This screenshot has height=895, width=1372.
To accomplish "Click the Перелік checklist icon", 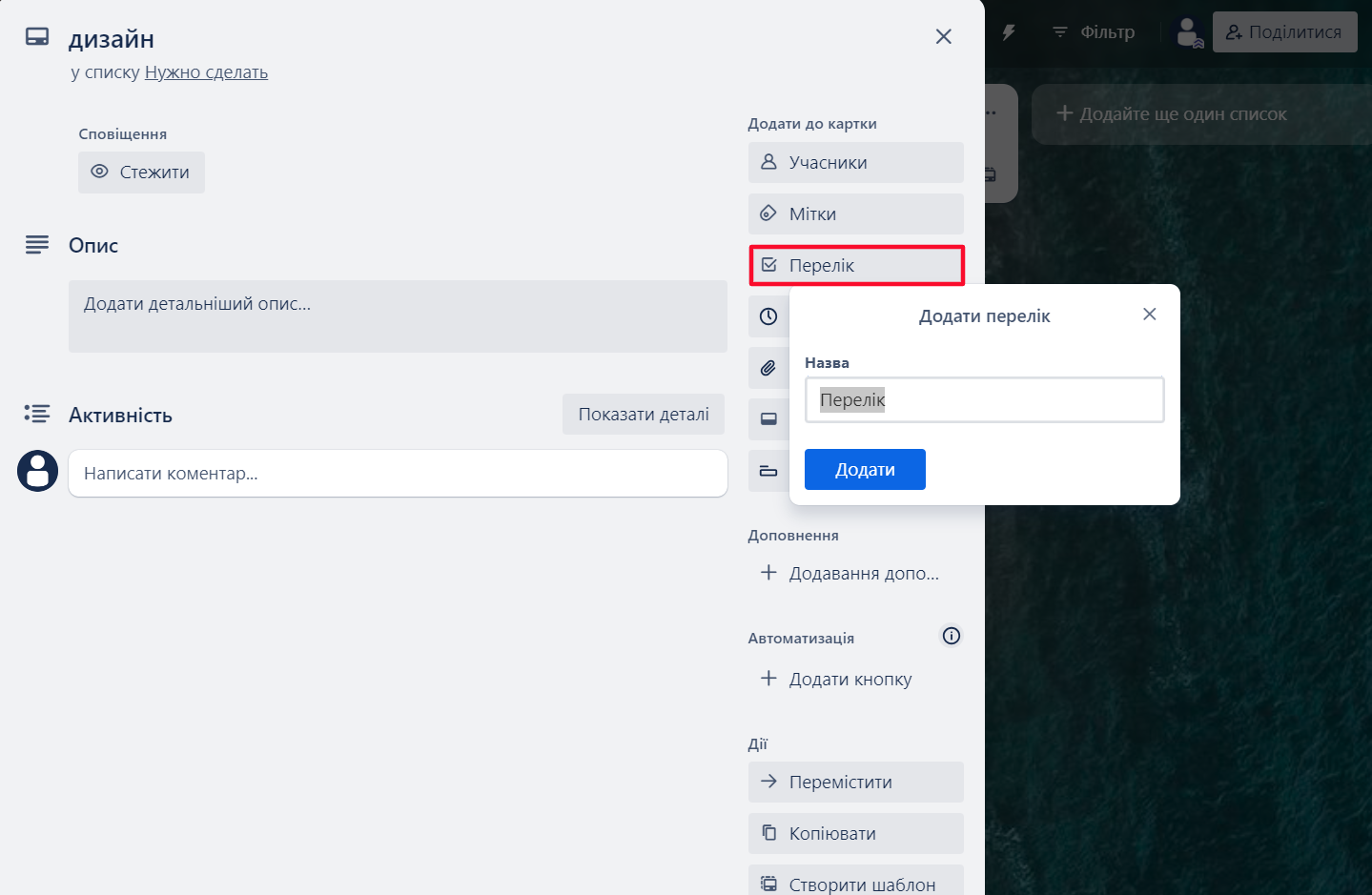I will pos(768,265).
